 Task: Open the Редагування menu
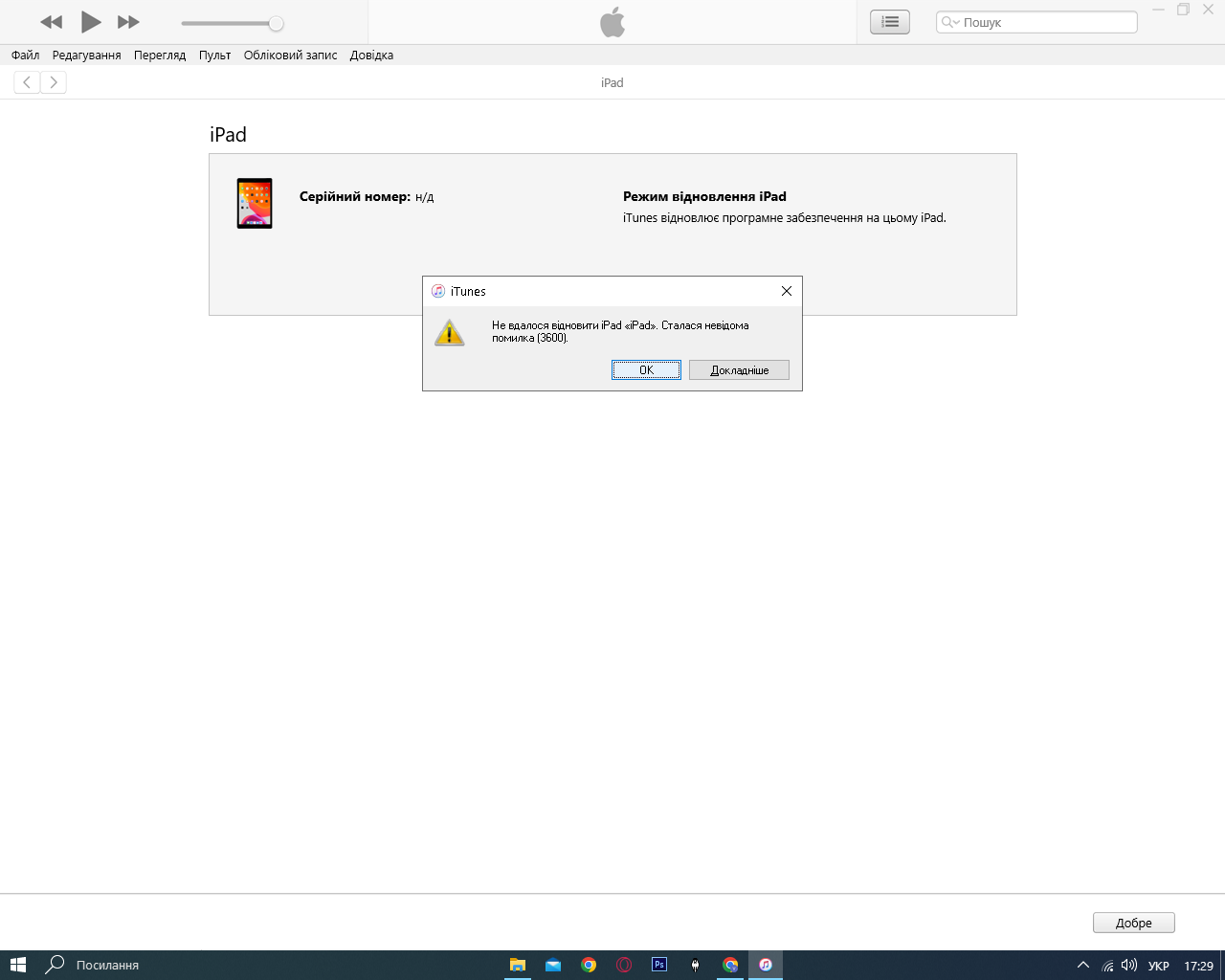pos(87,55)
